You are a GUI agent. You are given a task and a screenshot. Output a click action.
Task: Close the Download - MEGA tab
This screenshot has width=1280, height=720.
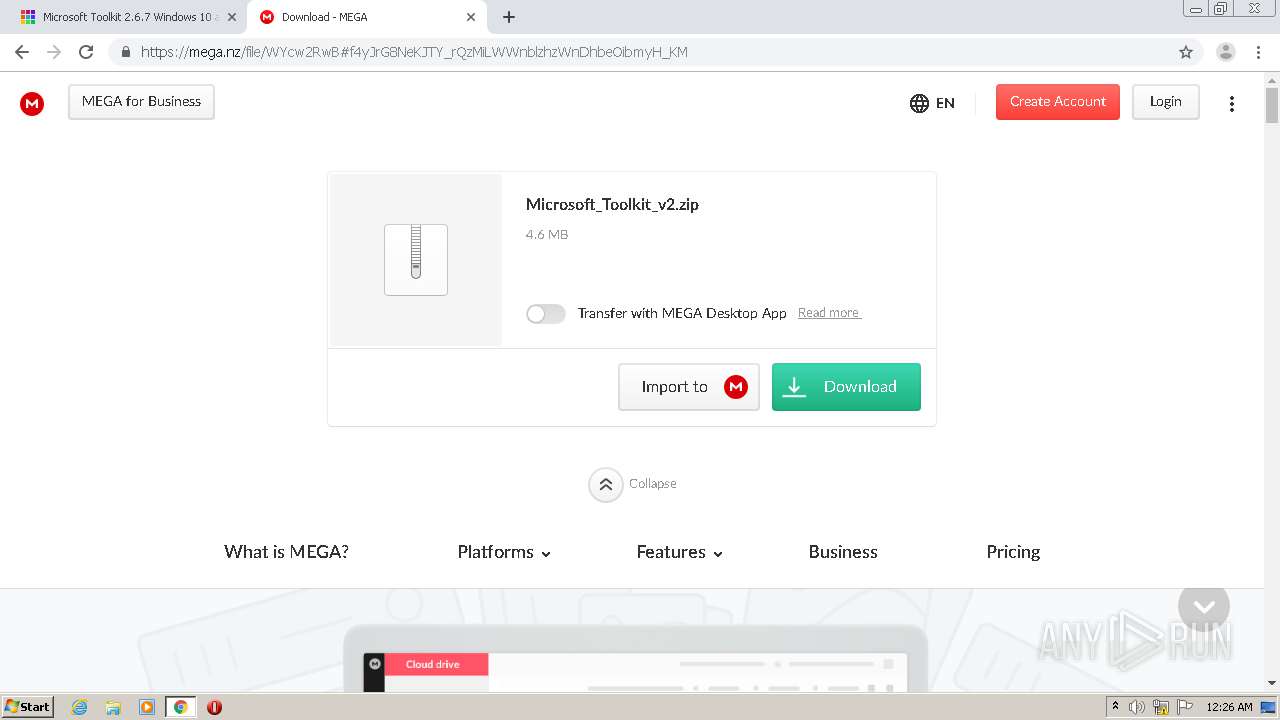(x=471, y=17)
